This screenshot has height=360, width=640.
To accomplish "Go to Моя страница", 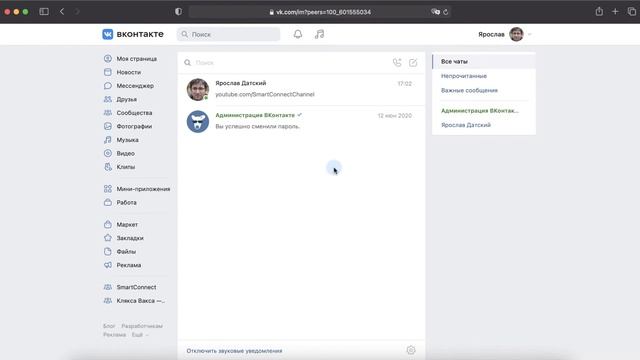I will [x=136, y=59].
